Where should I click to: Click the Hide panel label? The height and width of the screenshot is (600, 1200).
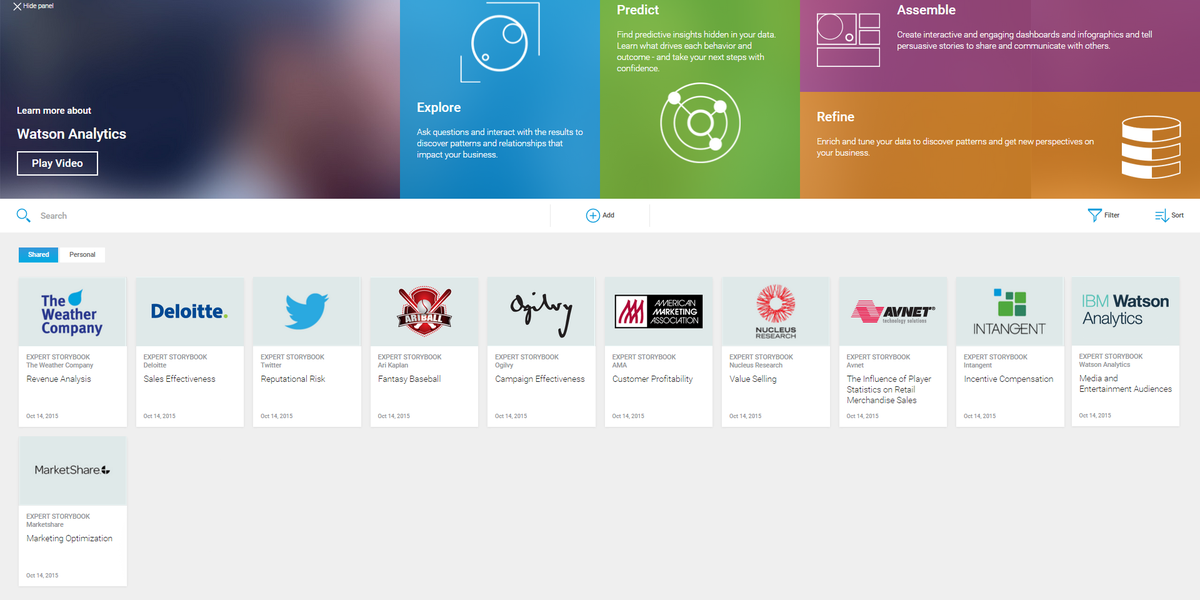pyautogui.click(x=39, y=6)
